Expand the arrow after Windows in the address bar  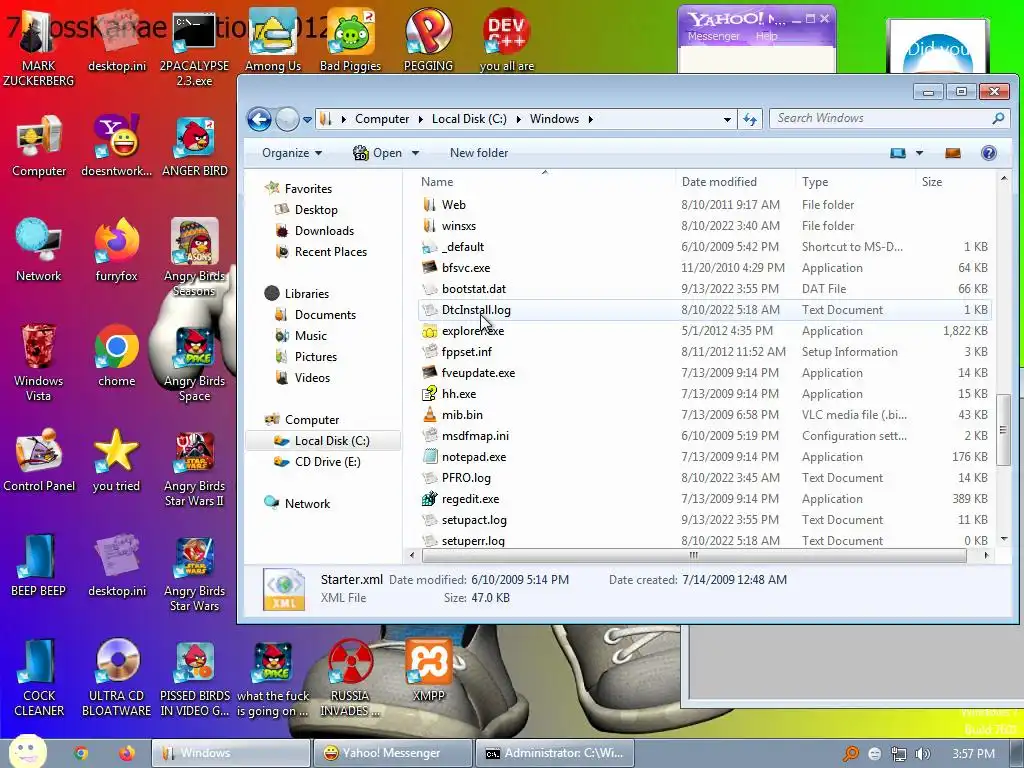tap(590, 120)
